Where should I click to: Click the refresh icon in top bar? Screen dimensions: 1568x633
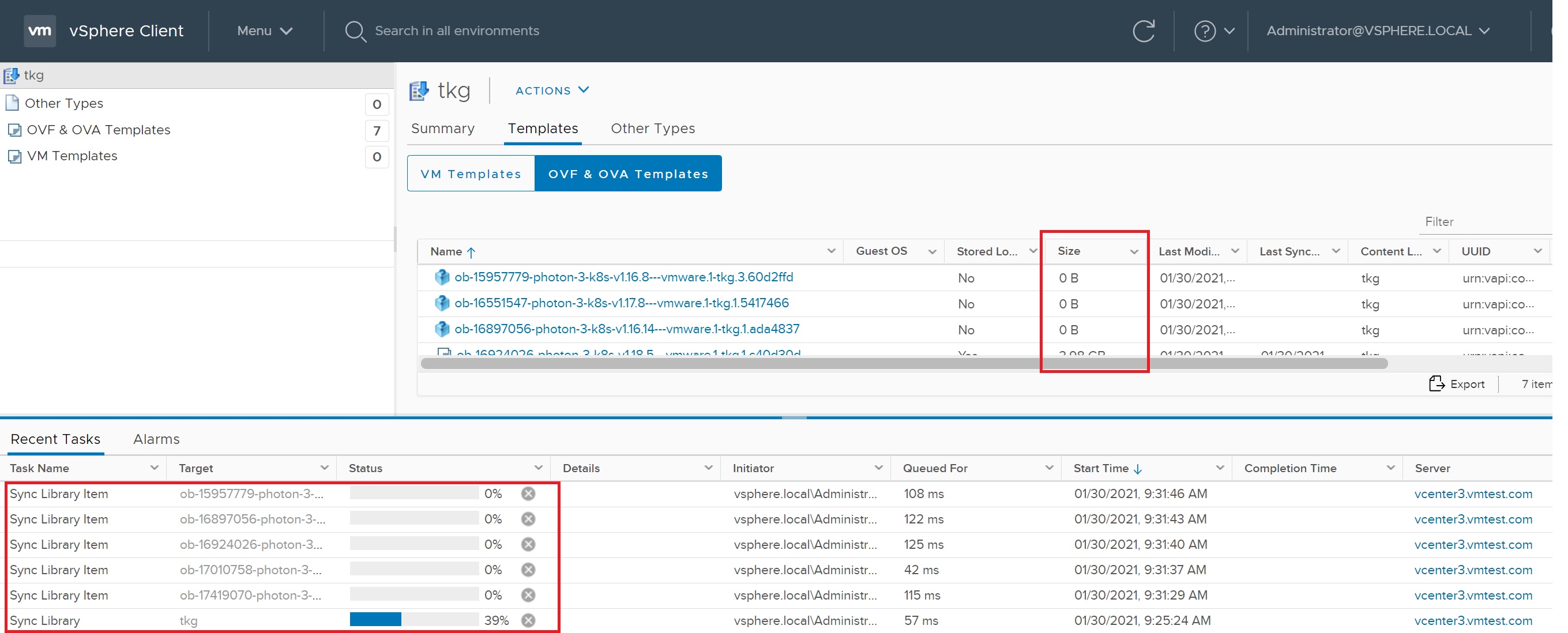(1143, 31)
